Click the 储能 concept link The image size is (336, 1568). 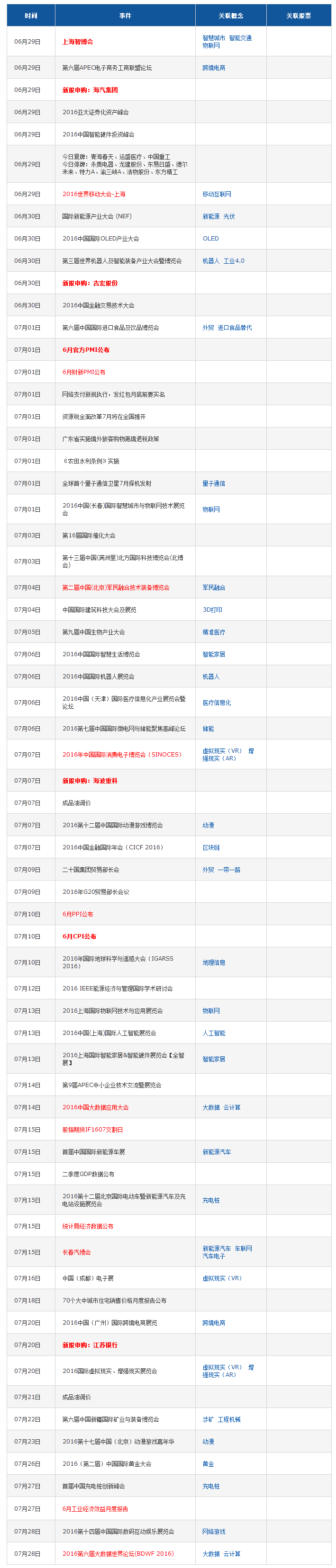coord(208,729)
